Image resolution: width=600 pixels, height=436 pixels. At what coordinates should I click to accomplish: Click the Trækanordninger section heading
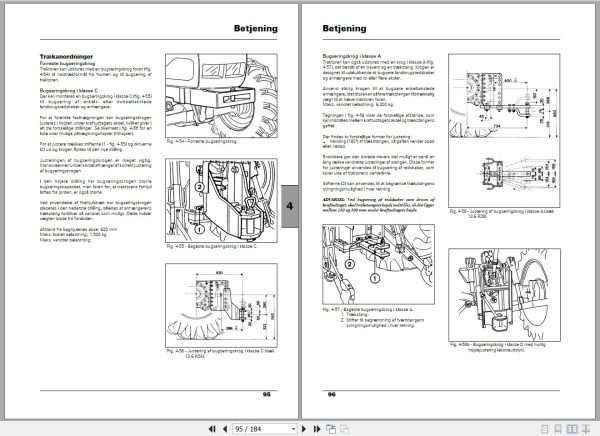(66, 57)
